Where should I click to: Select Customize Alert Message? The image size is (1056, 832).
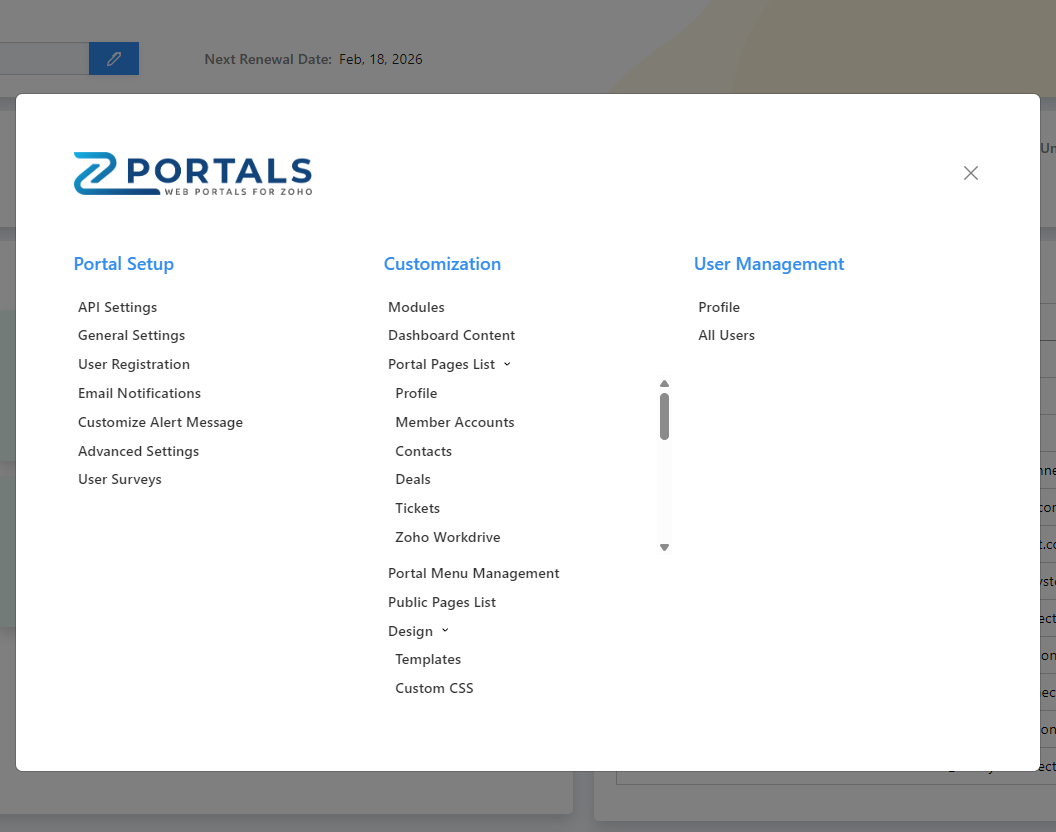point(160,422)
